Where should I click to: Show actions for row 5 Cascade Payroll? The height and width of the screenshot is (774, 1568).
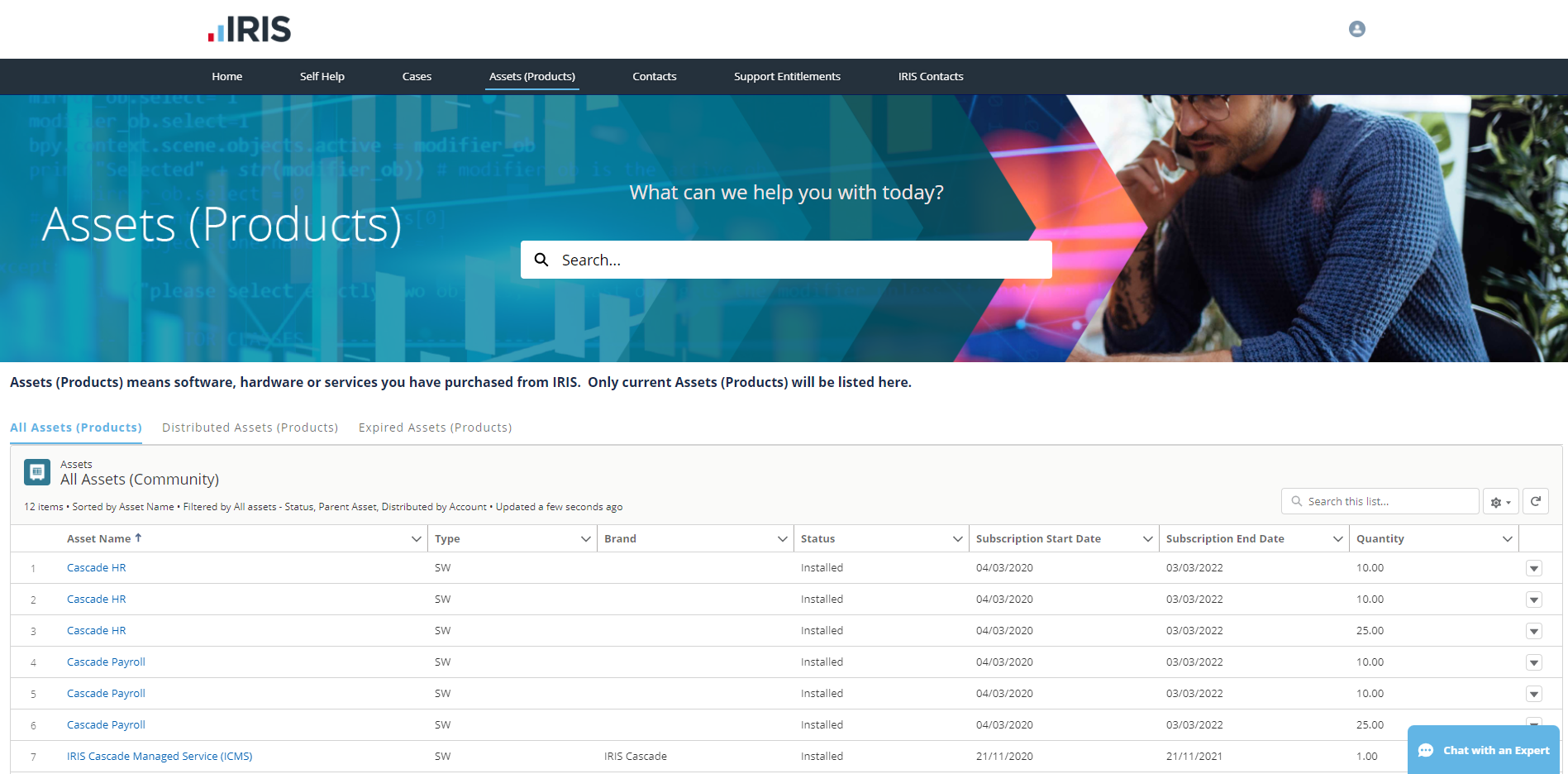1534,694
